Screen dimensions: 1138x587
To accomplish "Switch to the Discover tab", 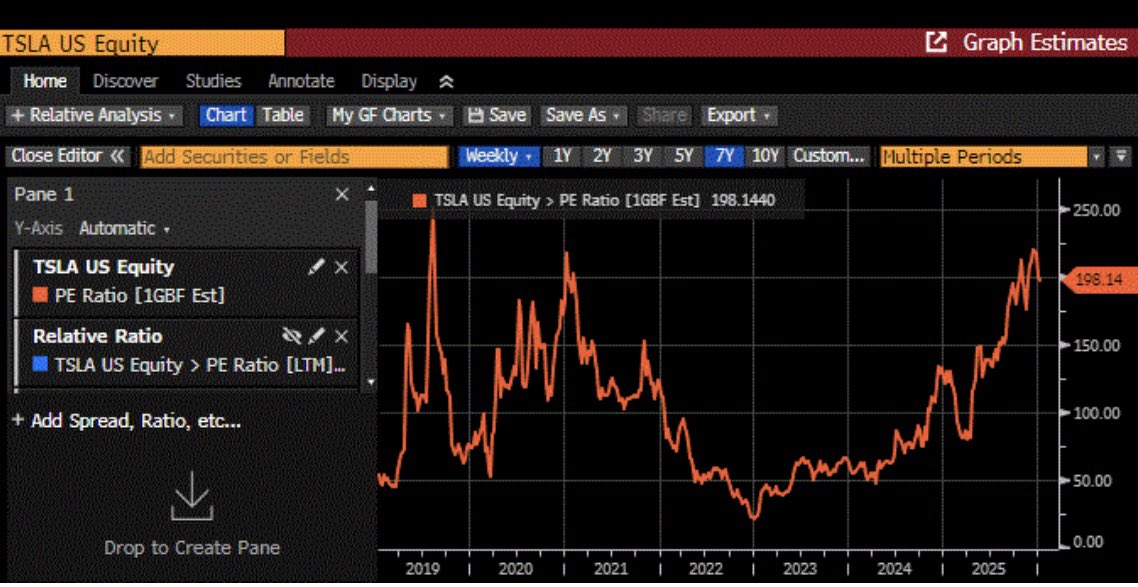I will point(126,81).
